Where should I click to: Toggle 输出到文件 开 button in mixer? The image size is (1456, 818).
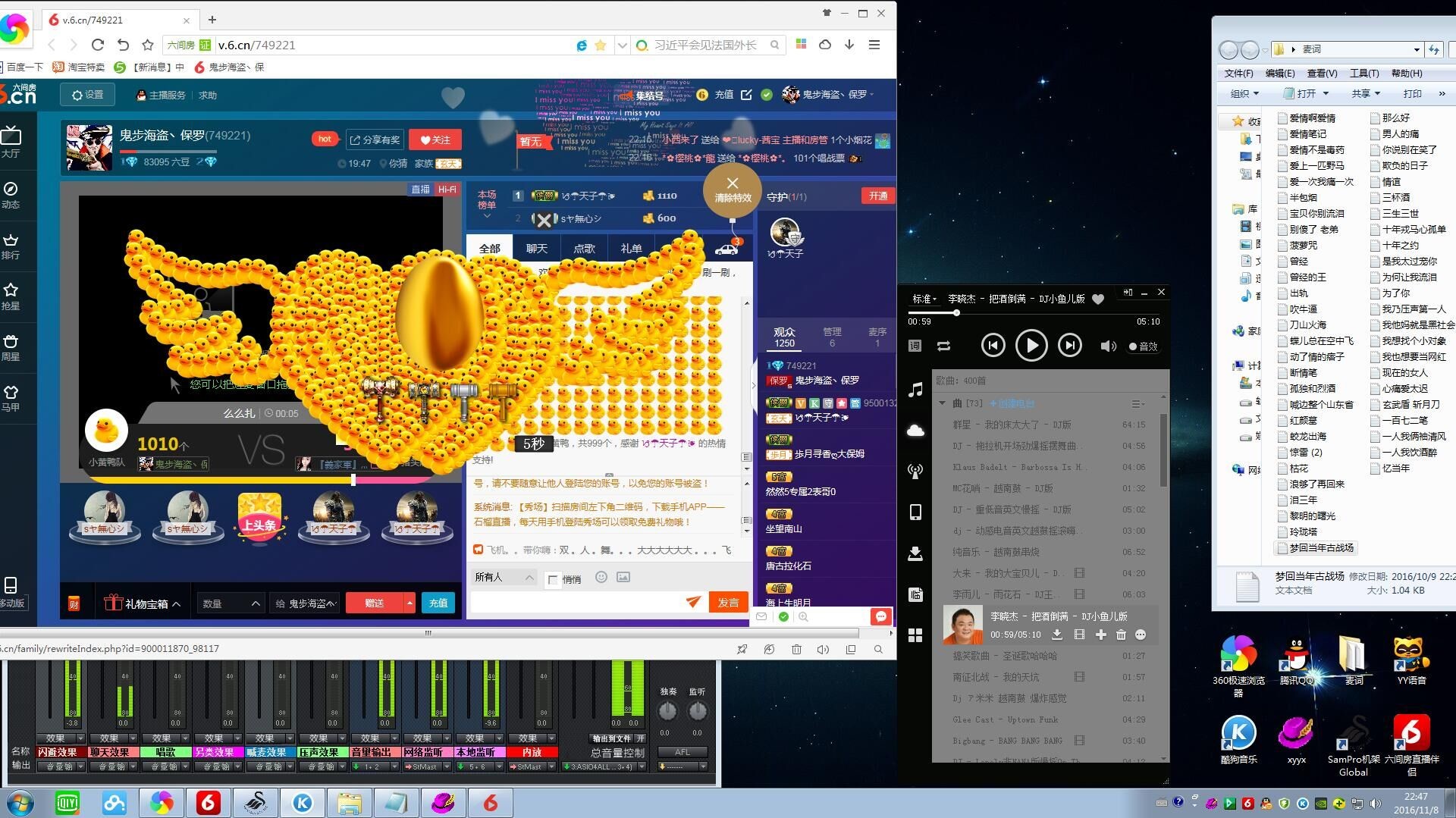pyautogui.click(x=641, y=738)
